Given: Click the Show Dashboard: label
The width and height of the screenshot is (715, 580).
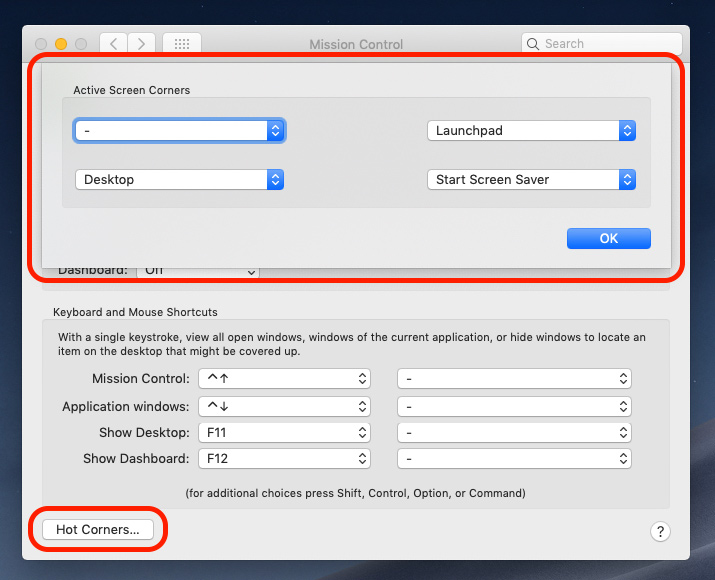Looking at the screenshot, I should click(136, 458).
